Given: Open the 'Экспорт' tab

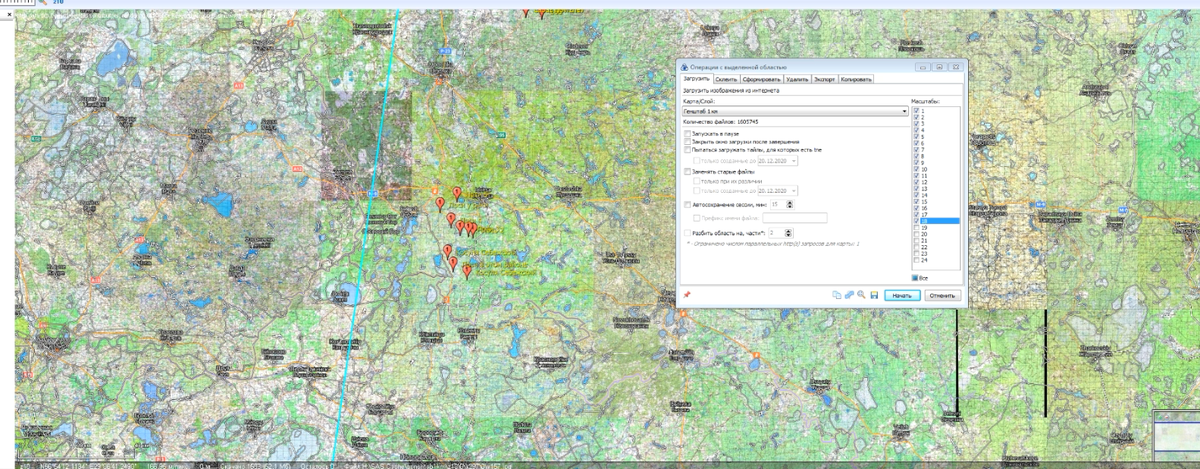Looking at the screenshot, I should point(824,79).
